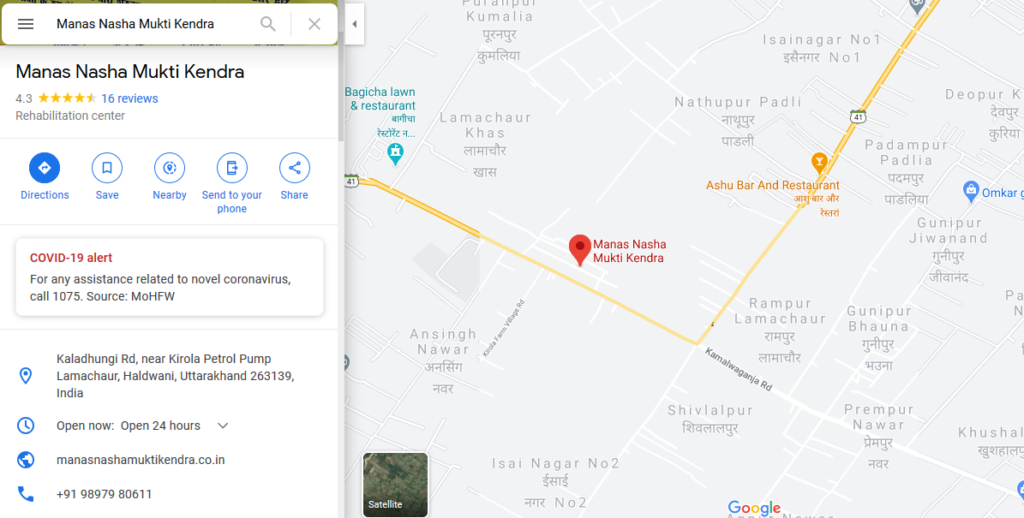Viewport: 1024px width, 518px height.
Task: Select Ashu Bar And Restaurant marker
Action: pyautogui.click(x=820, y=163)
